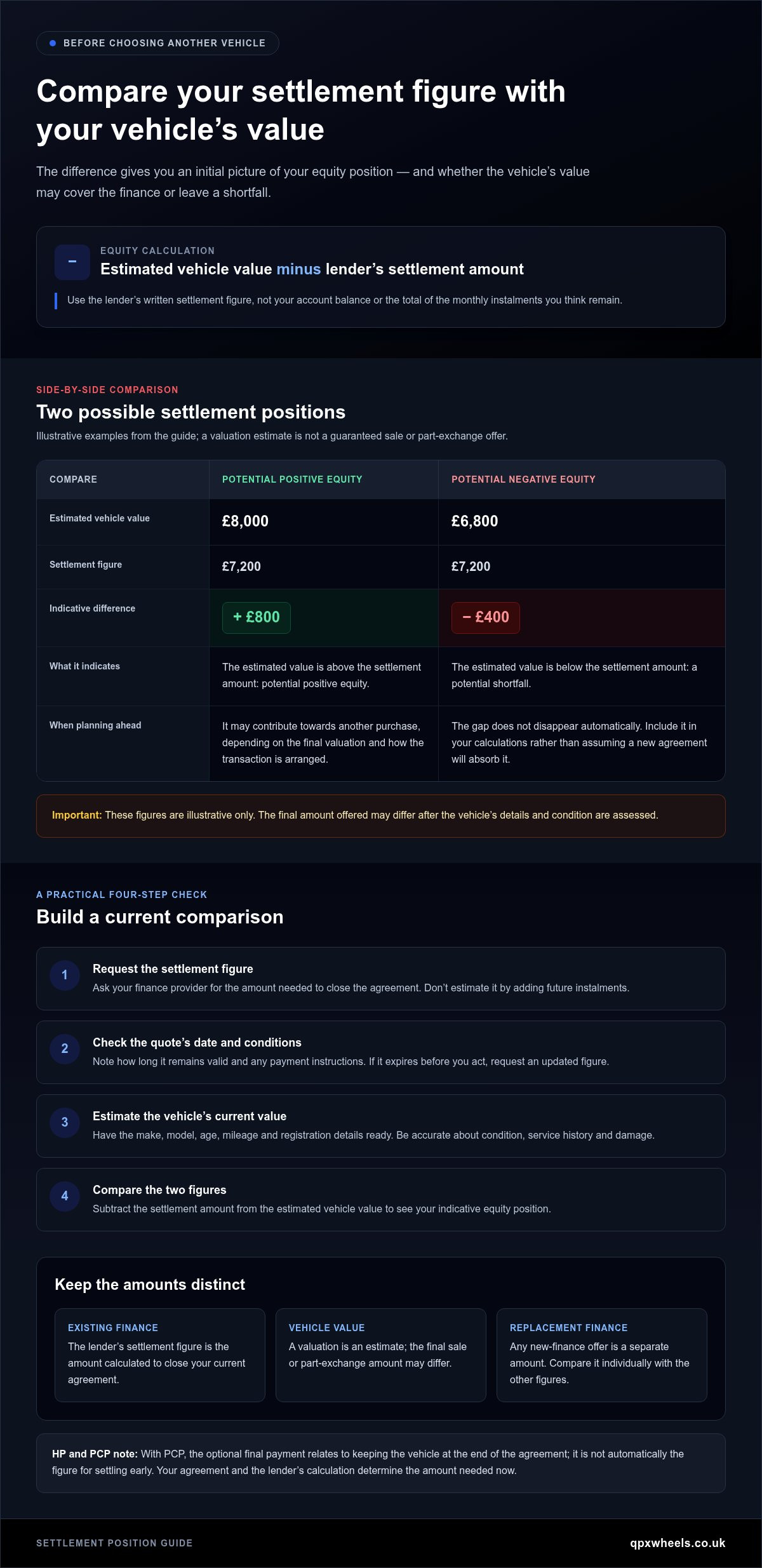Select the Vehicle Value card

point(381,1355)
